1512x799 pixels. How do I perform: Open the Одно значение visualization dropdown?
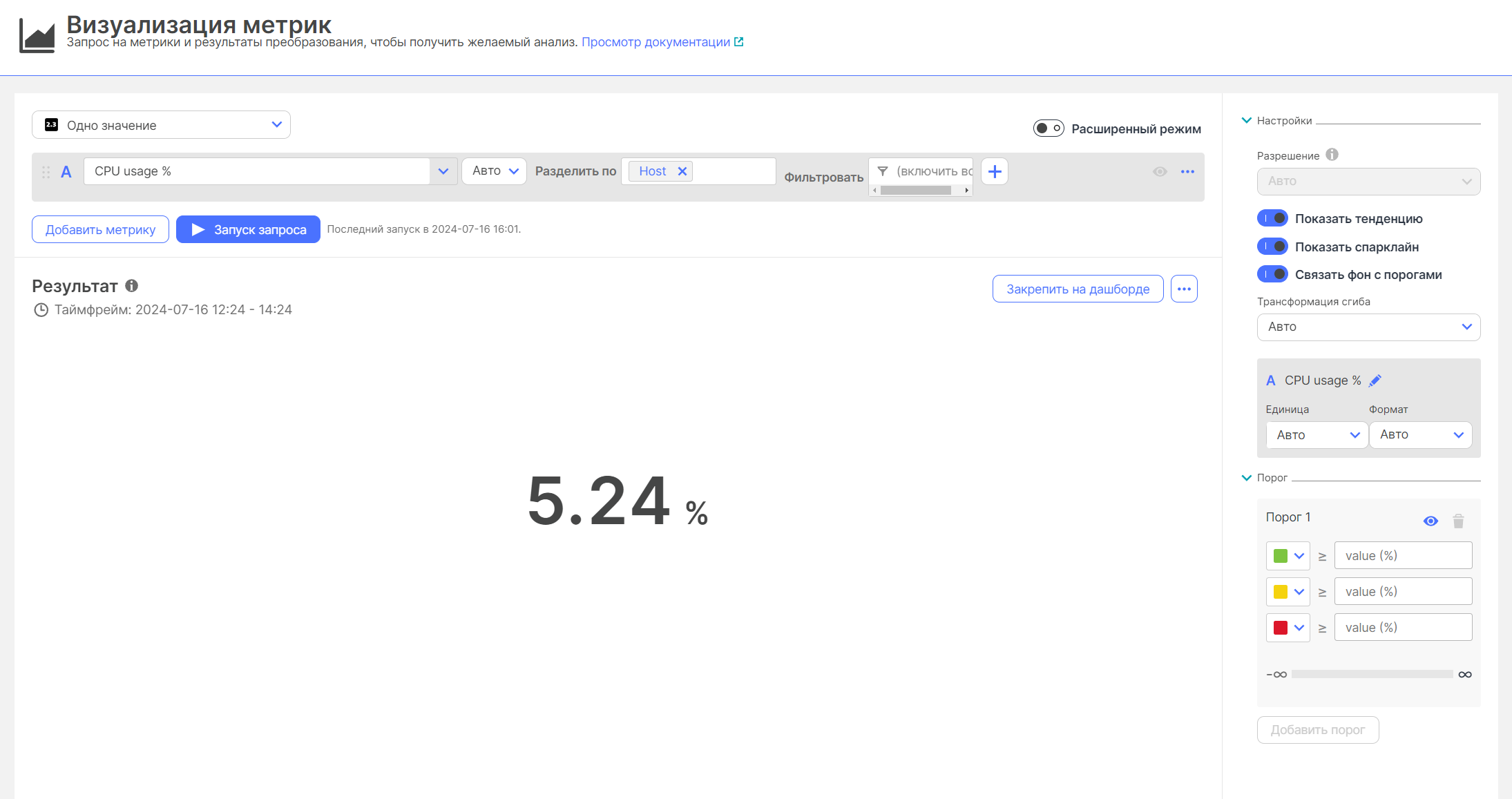click(x=161, y=125)
